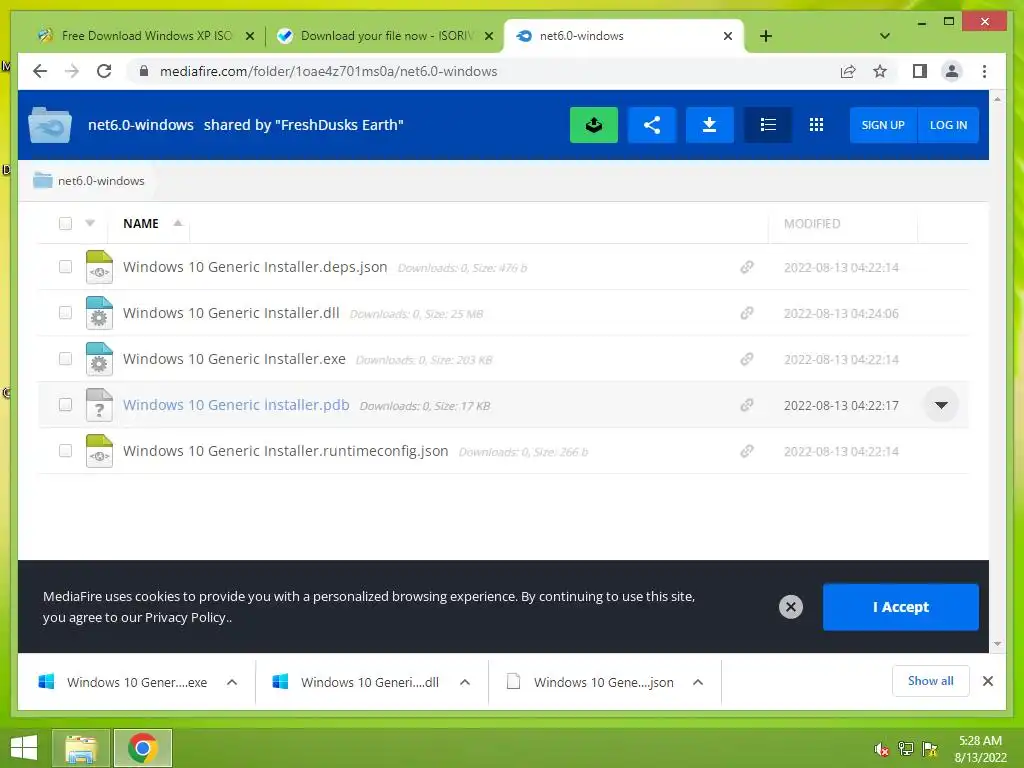1024x768 pixels.
Task: Click the Installer.pdb unknown file icon
Action: [x=99, y=405]
